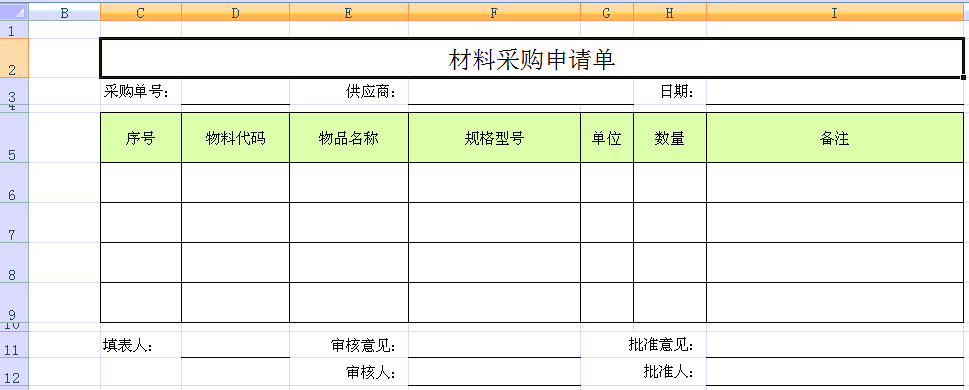Select column F header

click(494, 12)
